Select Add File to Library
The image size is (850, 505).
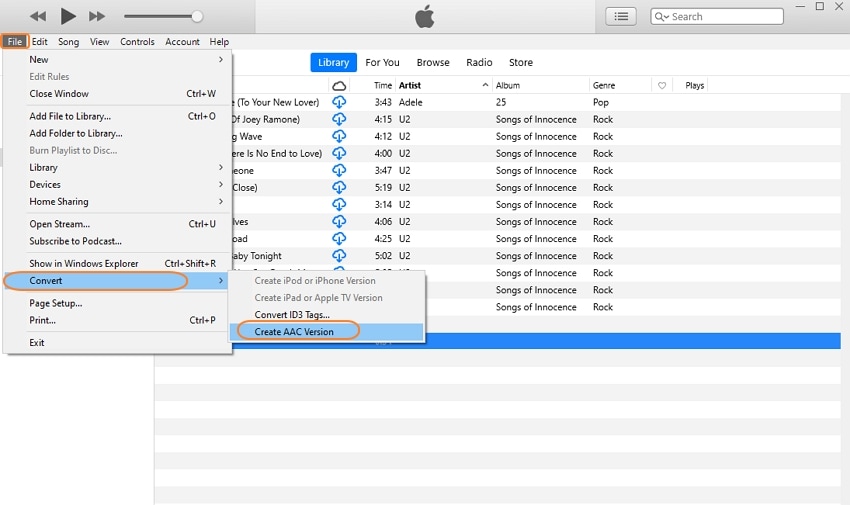pos(118,116)
